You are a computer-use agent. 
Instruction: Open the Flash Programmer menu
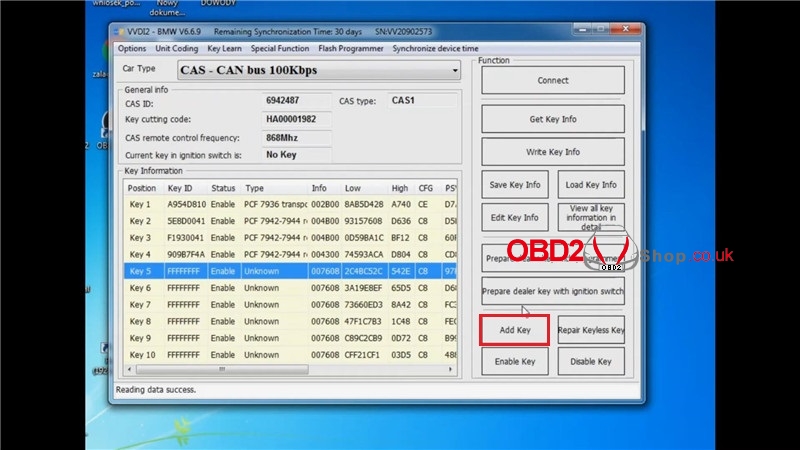pyautogui.click(x=350, y=48)
